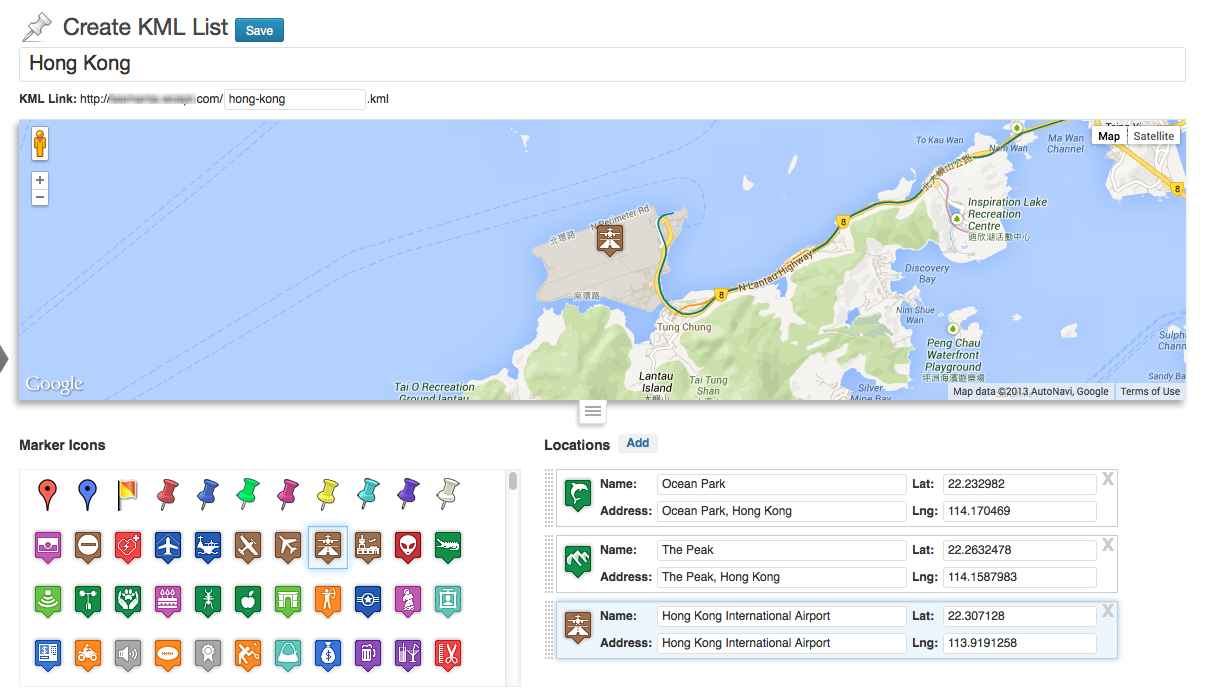Pick the yellow pushpin marker
The height and width of the screenshot is (698, 1210).
point(328,493)
